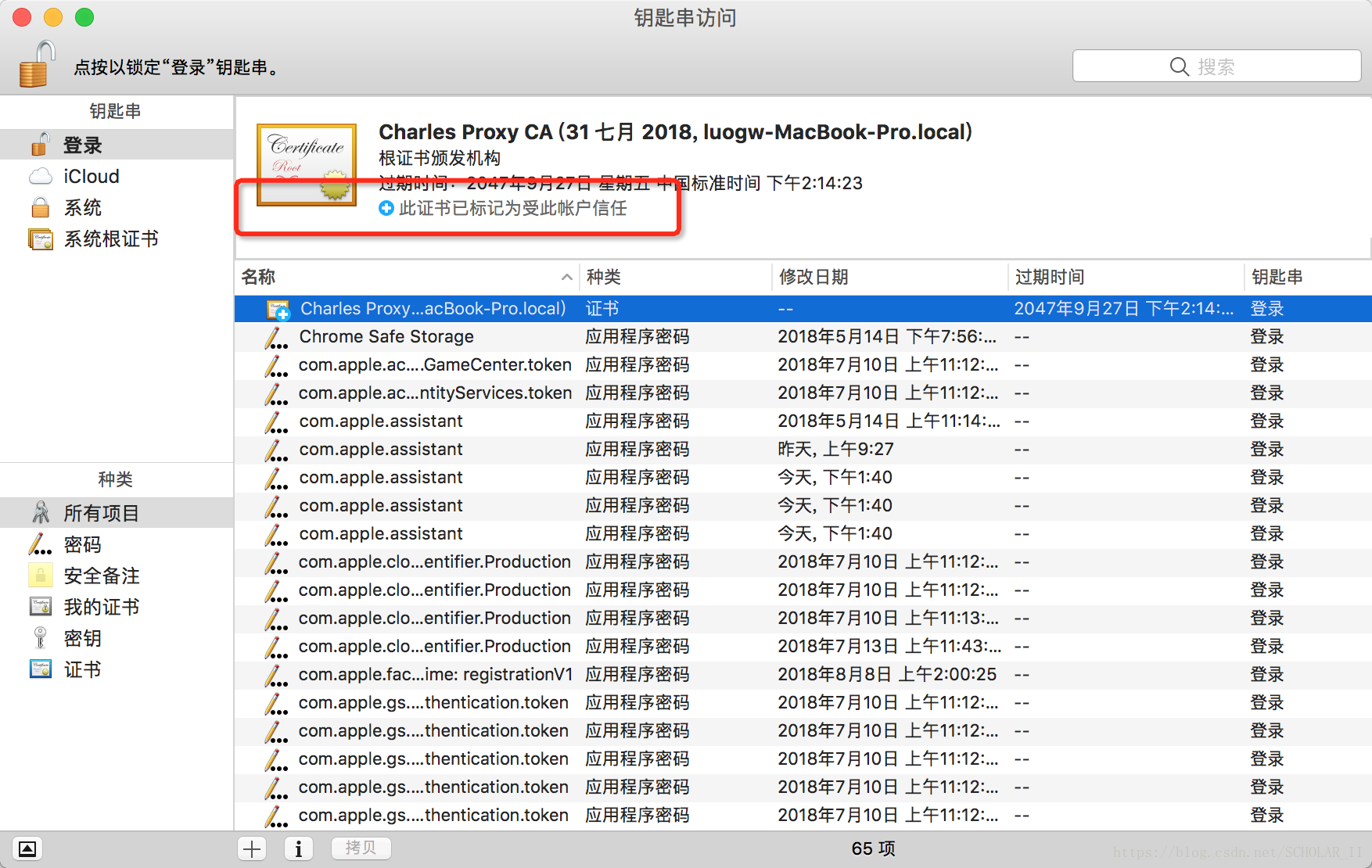Click the 所有项目 keys icon
Viewport: 1372px width, 868px height.
[41, 513]
